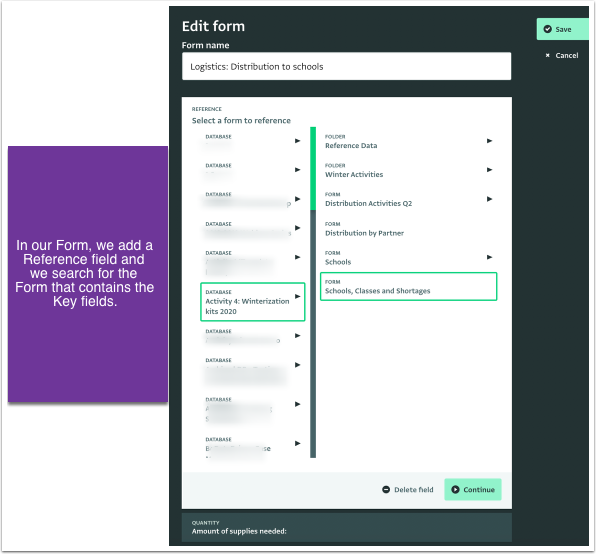Select Schools, Classes and Shortages form

408,286
